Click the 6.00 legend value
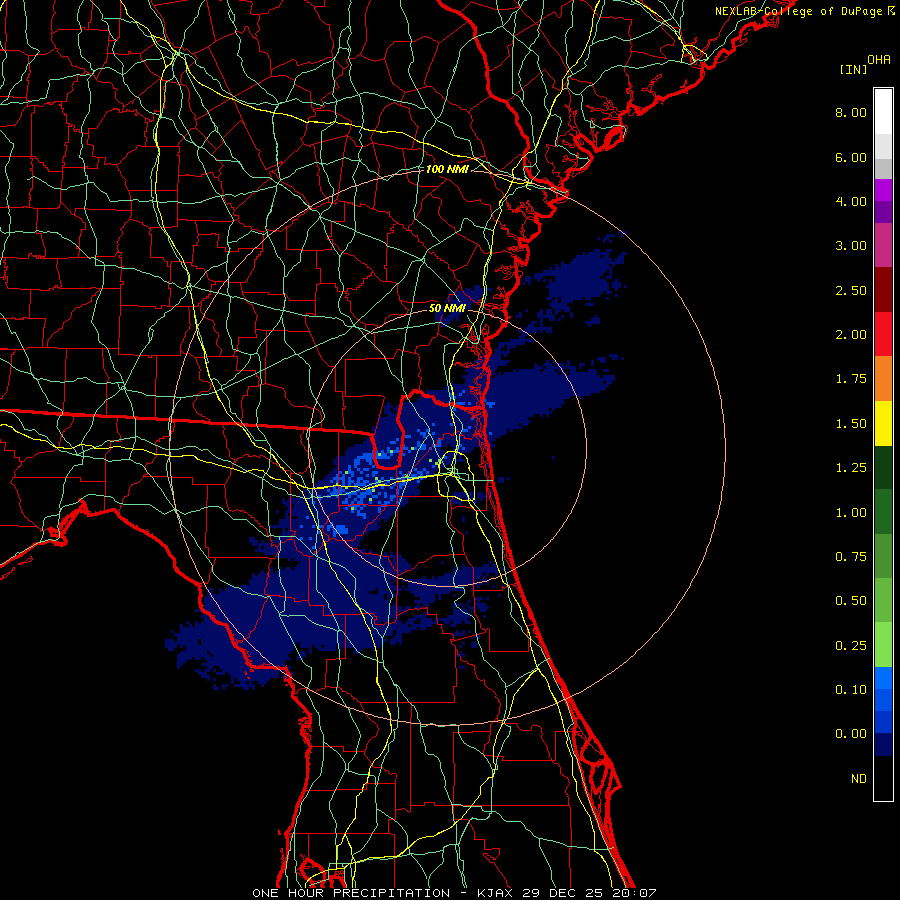 (x=851, y=157)
